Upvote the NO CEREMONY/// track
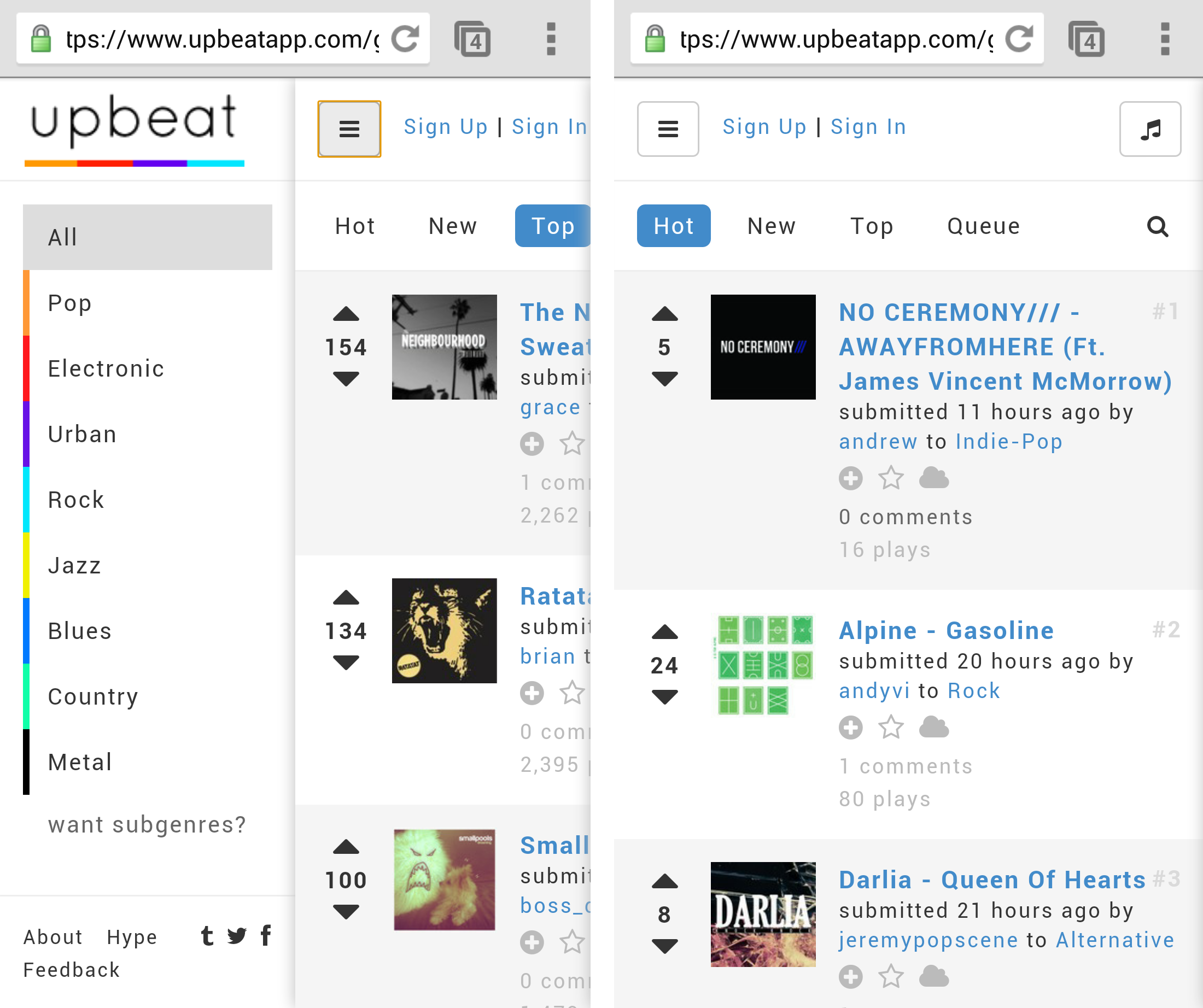The width and height of the screenshot is (1203, 1008). coord(664,314)
